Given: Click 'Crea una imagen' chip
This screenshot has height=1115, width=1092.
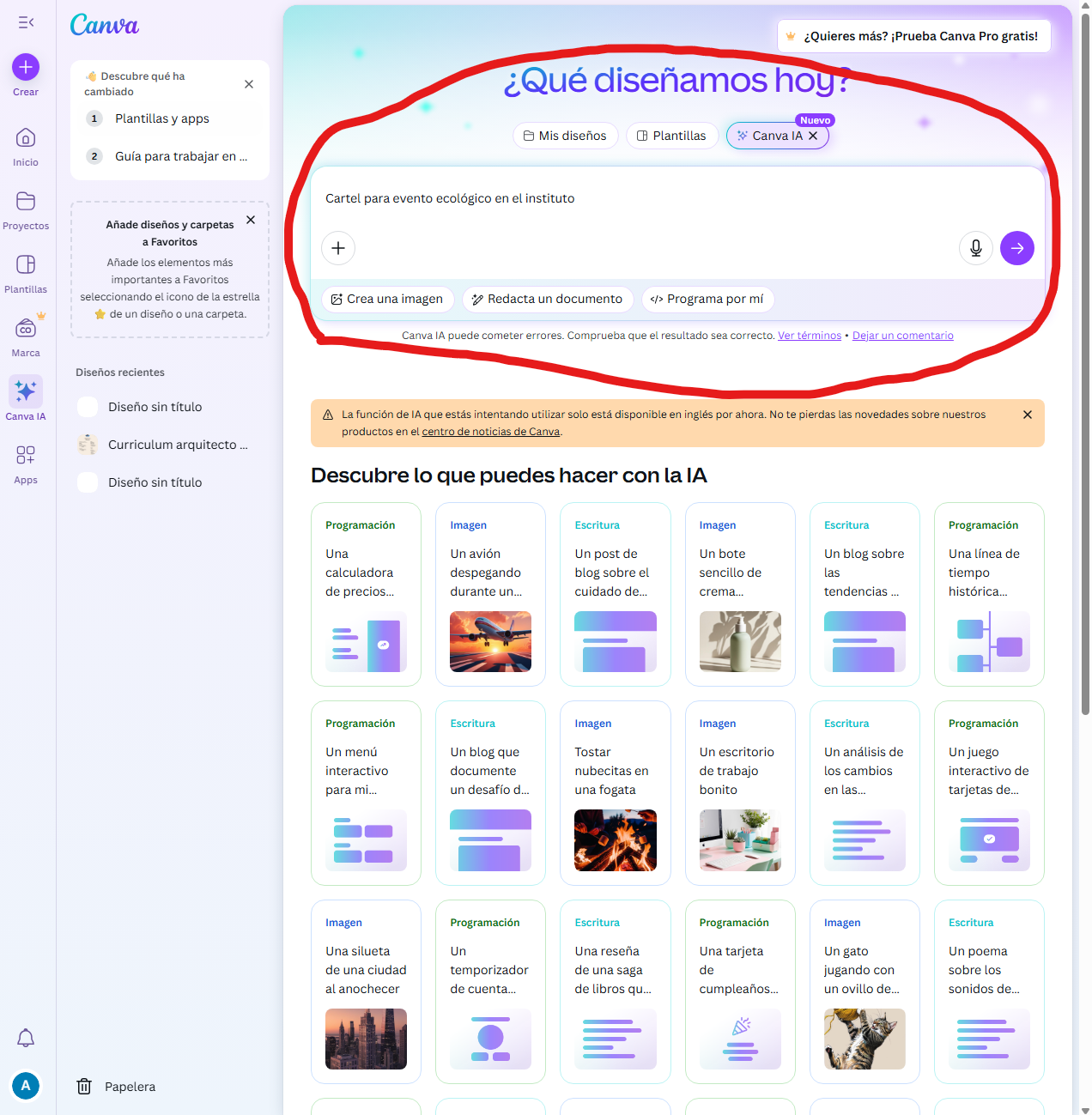Looking at the screenshot, I should 388,299.
